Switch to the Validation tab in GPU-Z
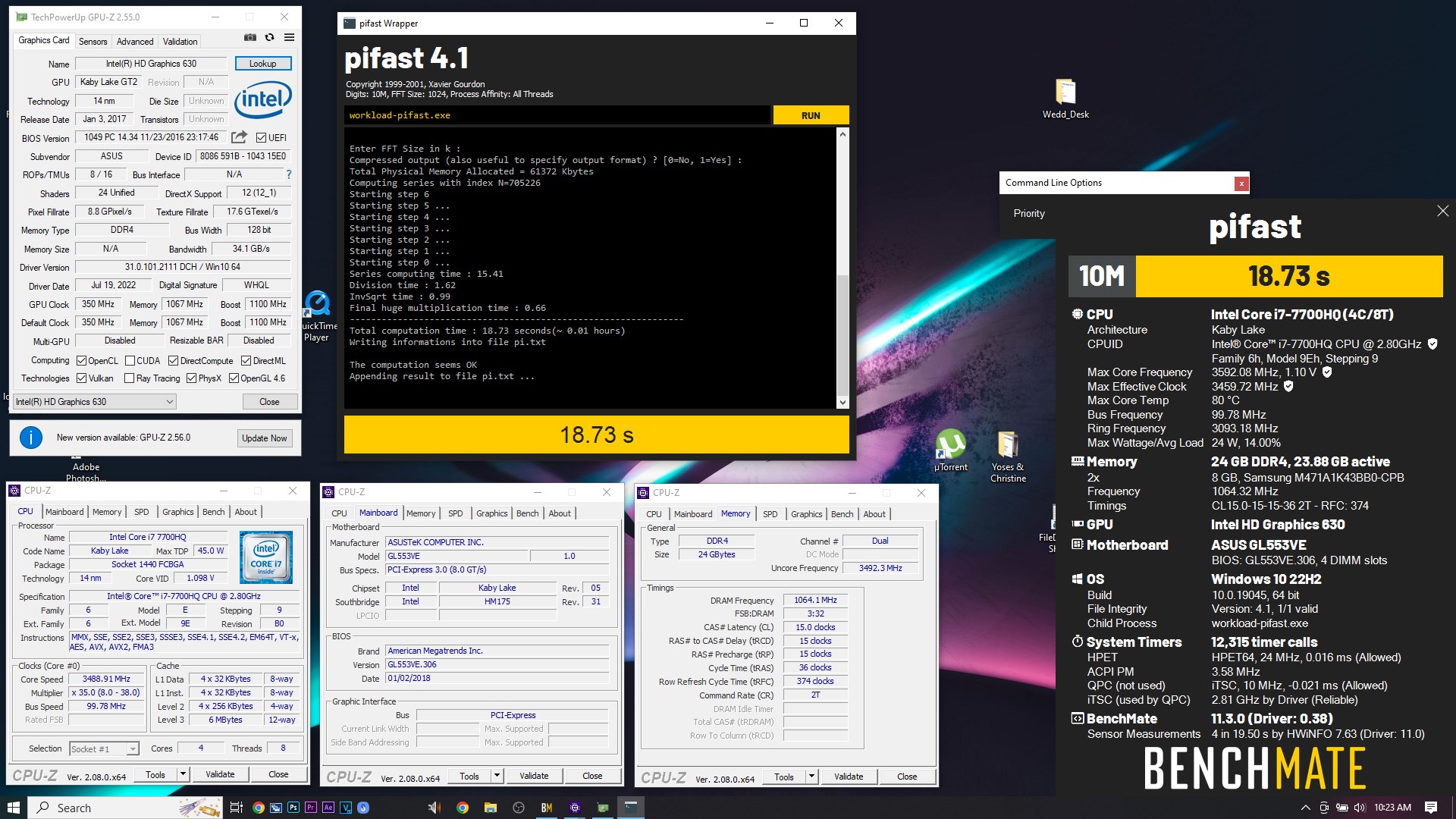Screen dimensions: 1456x819 [180, 41]
